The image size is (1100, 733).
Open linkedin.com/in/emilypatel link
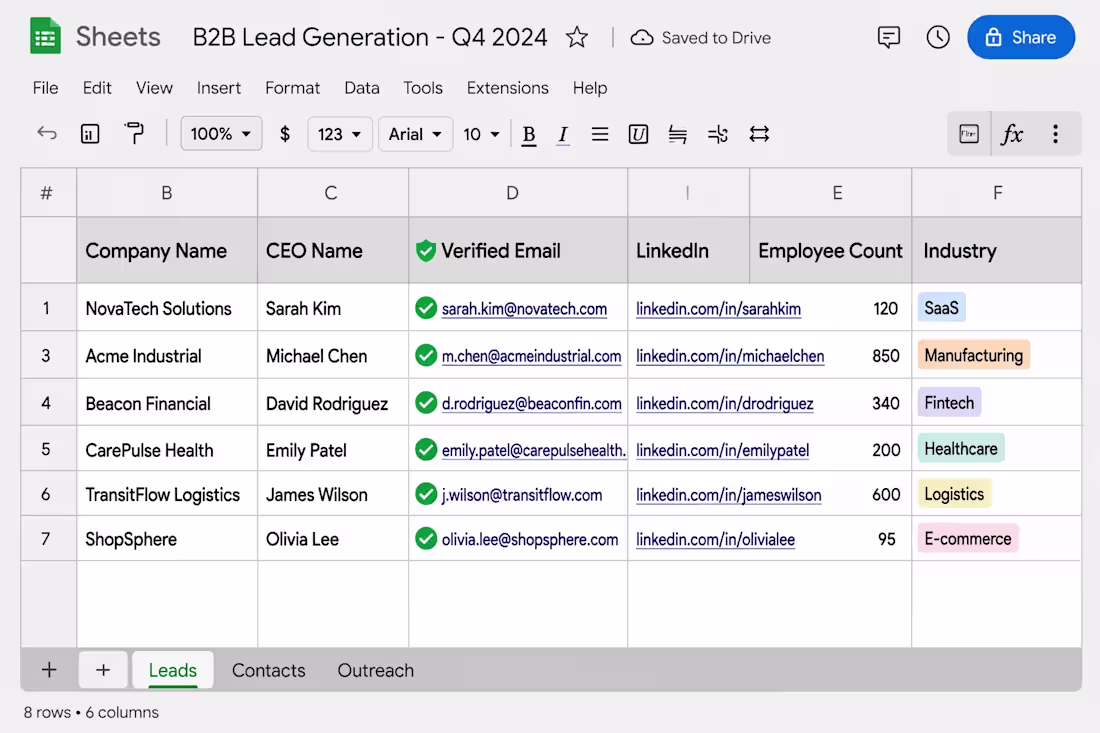coord(723,450)
